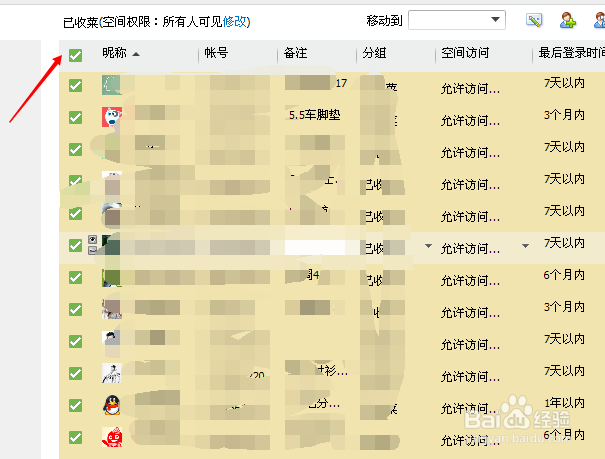605x459 pixels.
Task: Sort by the 帐号 column header
Action: [216, 52]
